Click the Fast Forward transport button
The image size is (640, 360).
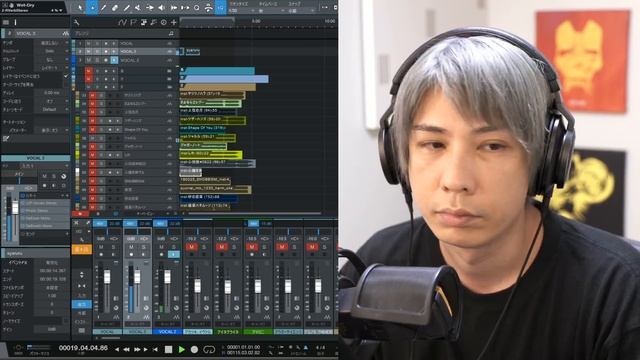pos(137,349)
